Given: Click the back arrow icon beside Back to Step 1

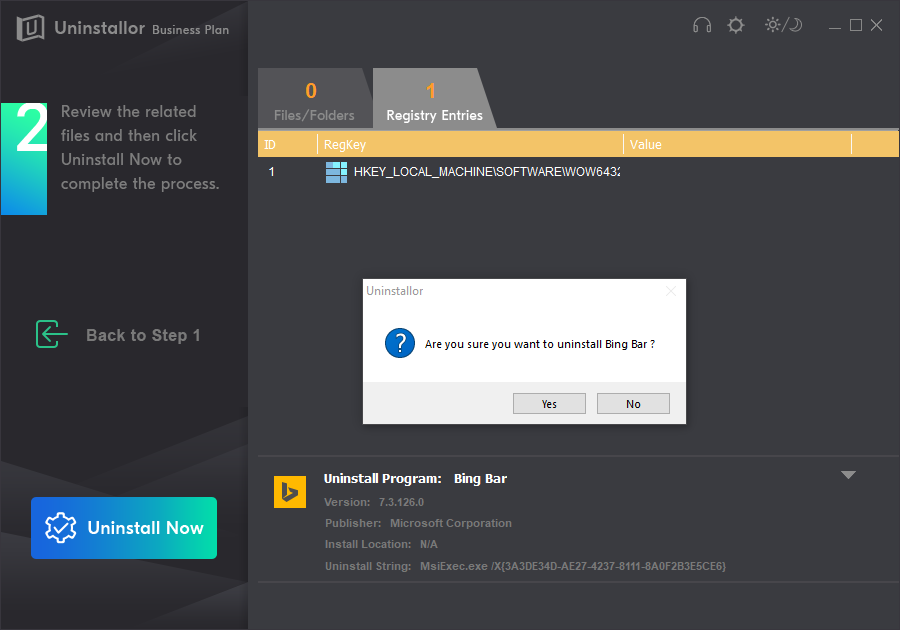Looking at the screenshot, I should [52, 334].
